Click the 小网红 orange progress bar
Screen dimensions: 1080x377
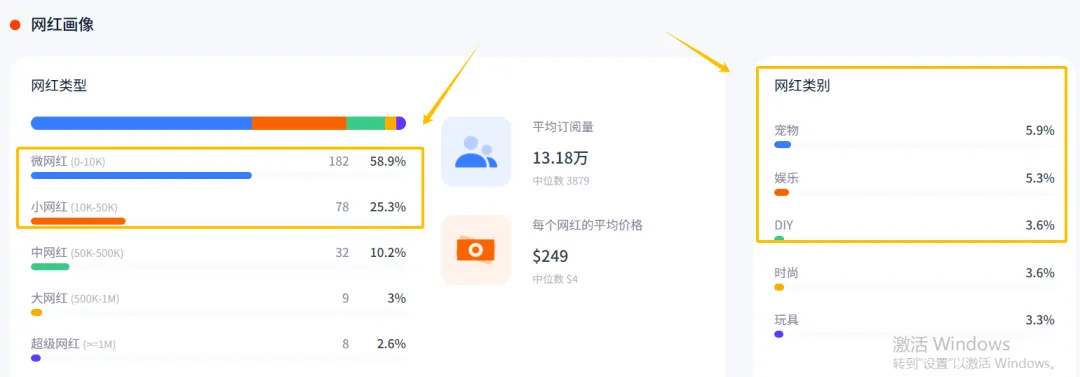[78, 221]
